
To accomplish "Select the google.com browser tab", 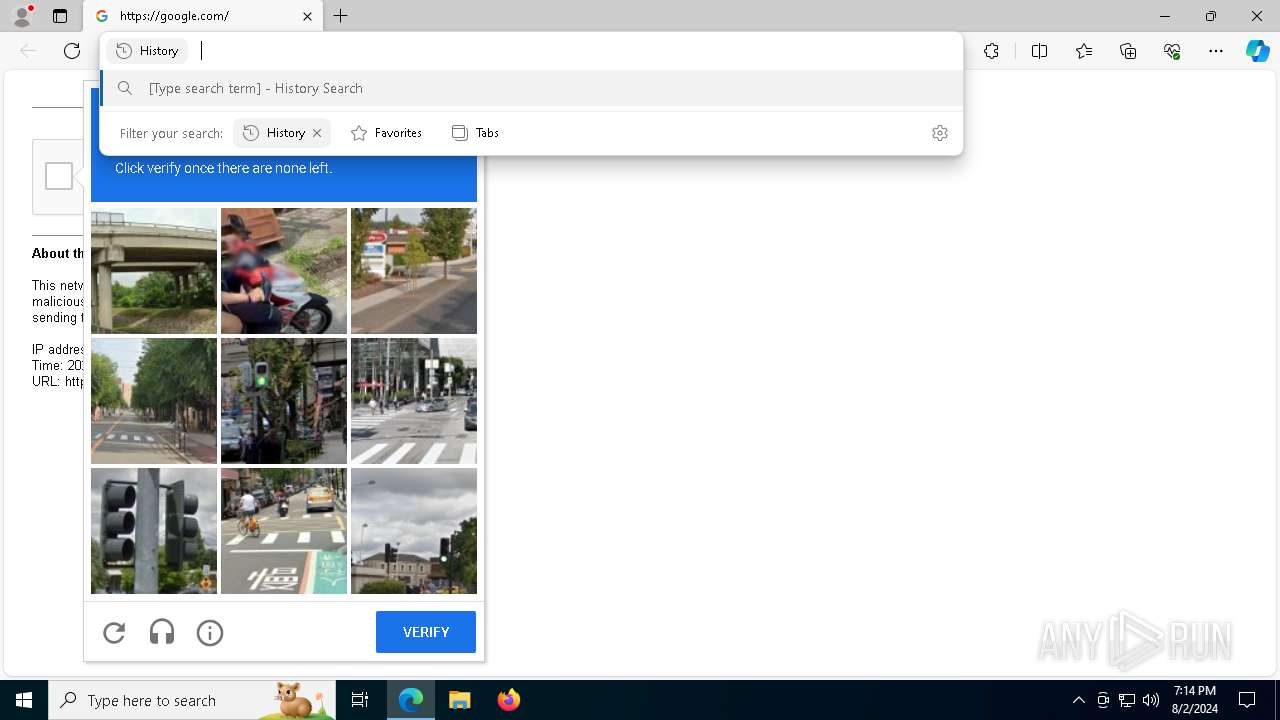I will [204, 16].
